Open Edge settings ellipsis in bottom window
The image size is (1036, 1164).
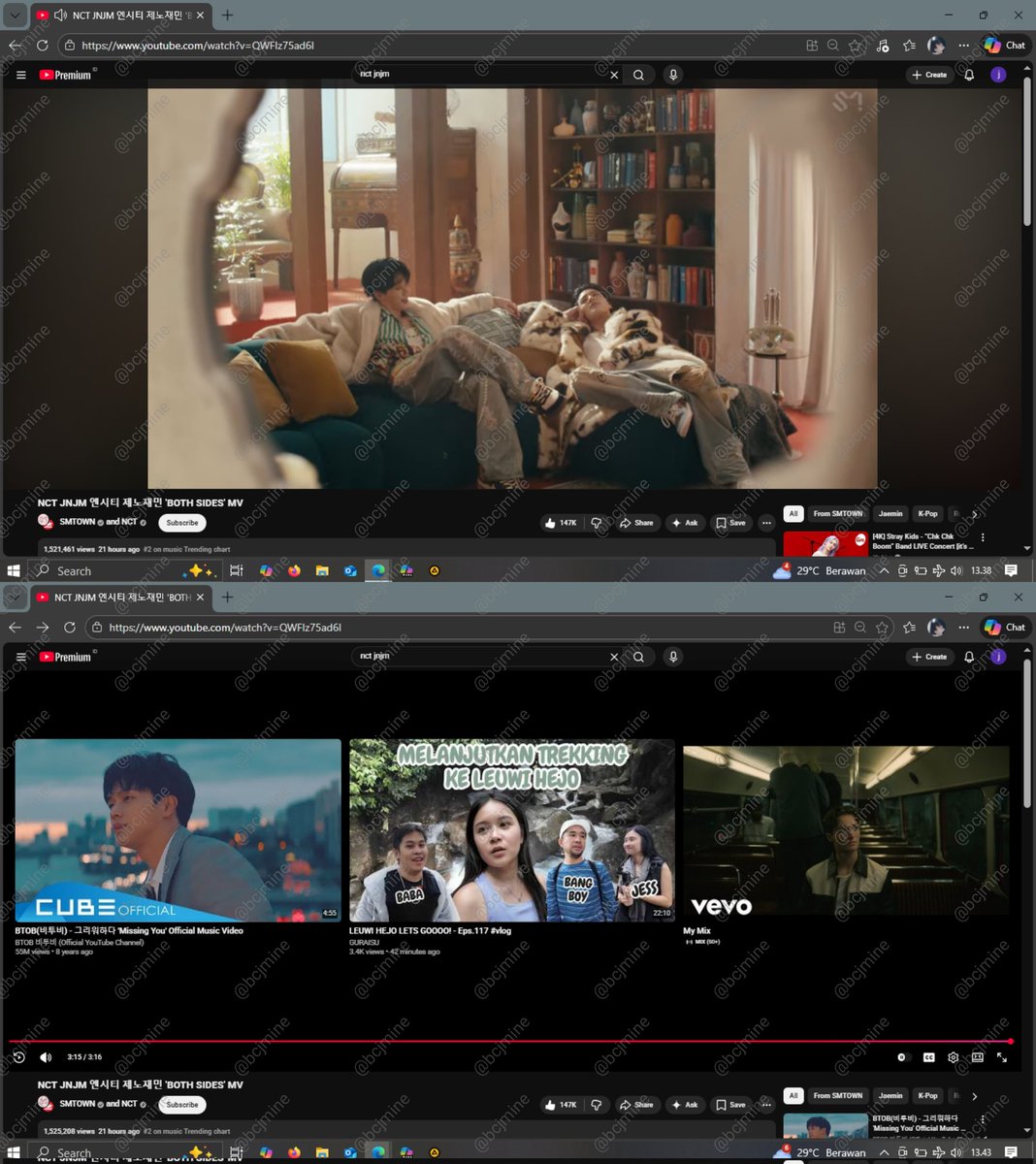pos(963,628)
